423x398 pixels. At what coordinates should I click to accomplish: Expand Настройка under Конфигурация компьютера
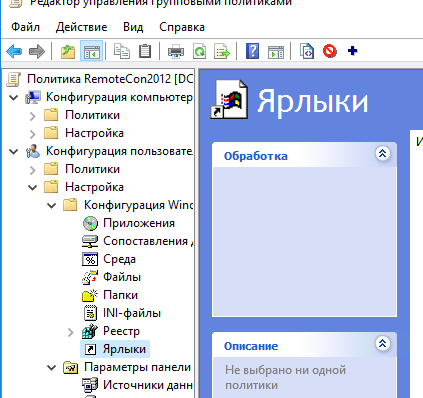32,134
